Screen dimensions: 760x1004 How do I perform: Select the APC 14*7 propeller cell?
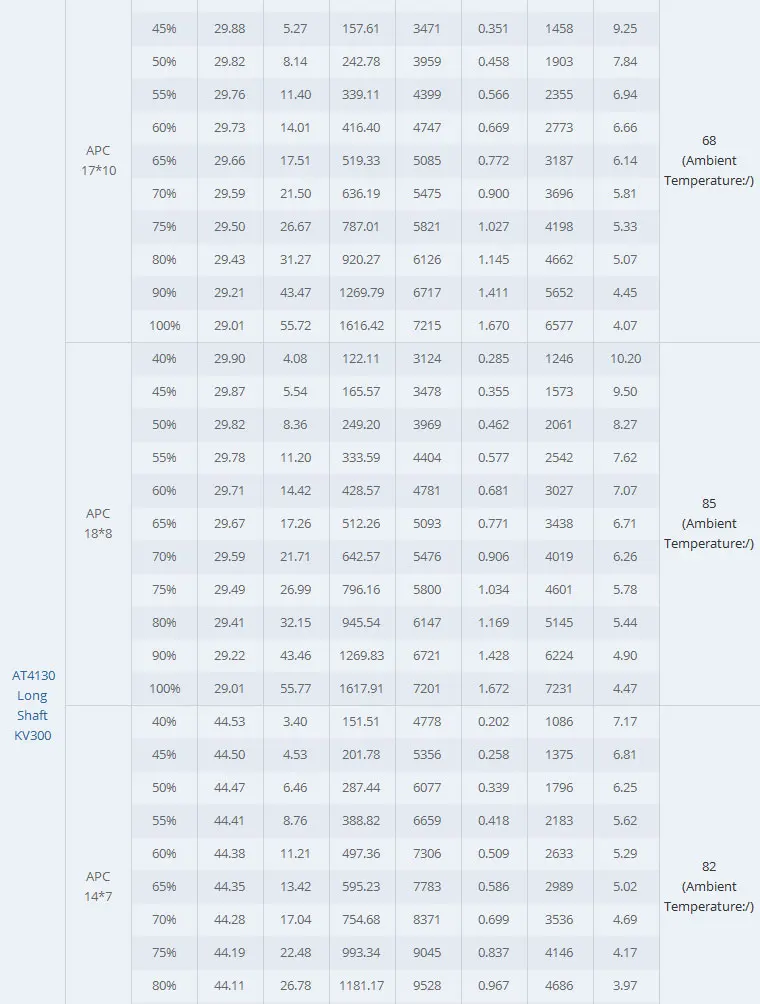tap(98, 886)
